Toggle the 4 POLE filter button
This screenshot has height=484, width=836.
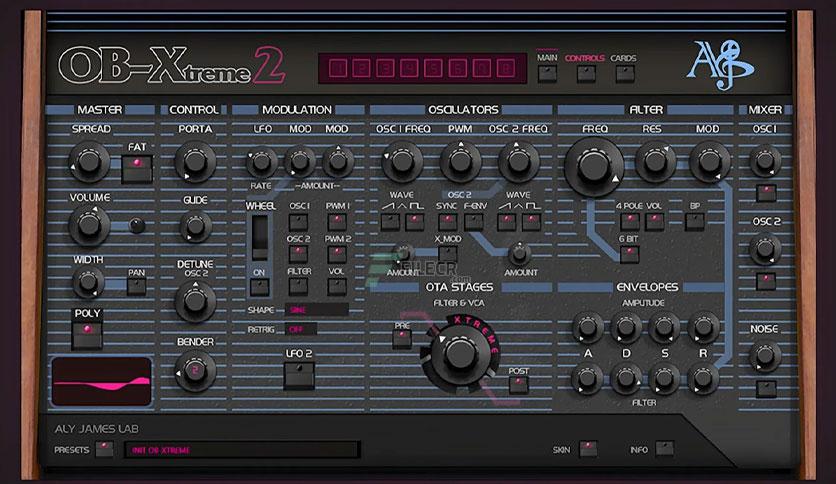pyautogui.click(x=629, y=222)
